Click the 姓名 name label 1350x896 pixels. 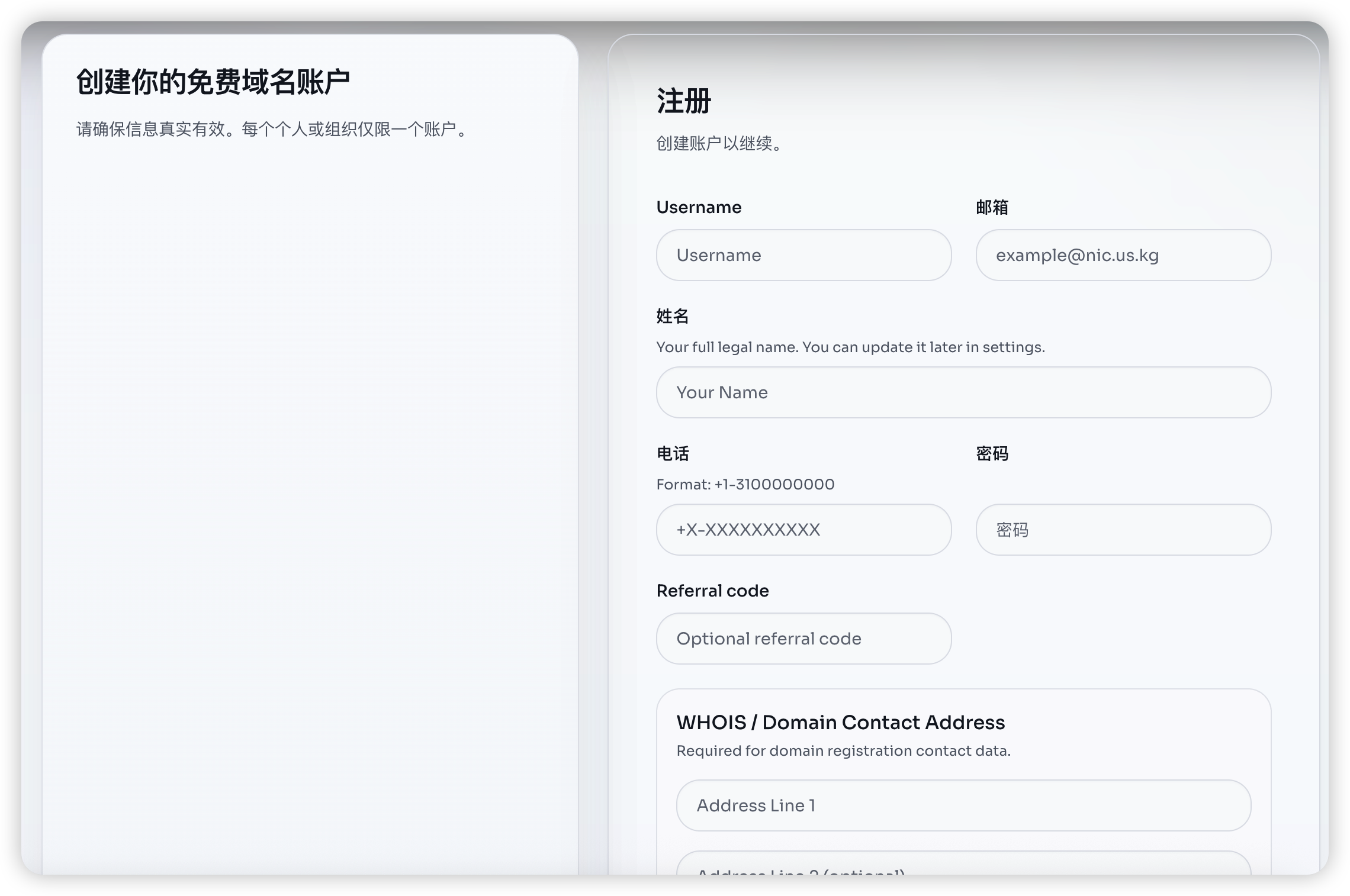[x=673, y=316]
